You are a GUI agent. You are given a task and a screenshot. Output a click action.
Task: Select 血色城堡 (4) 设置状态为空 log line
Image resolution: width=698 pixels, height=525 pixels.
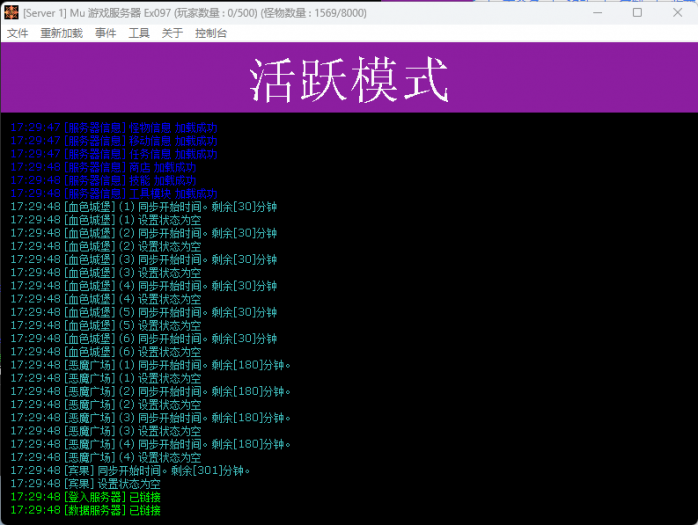tap(106, 299)
